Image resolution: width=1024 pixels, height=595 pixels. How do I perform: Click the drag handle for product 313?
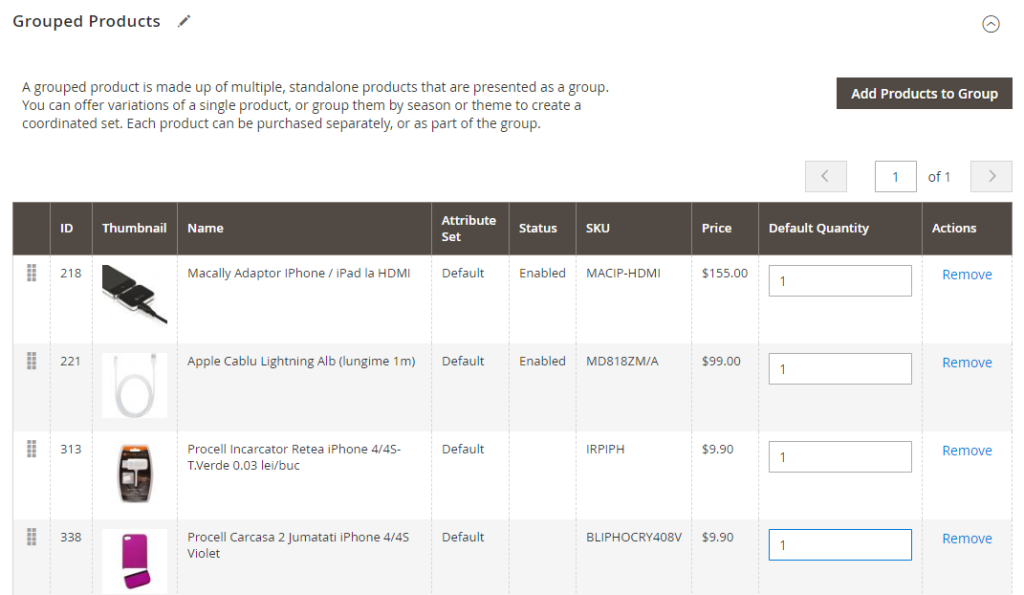(31, 449)
